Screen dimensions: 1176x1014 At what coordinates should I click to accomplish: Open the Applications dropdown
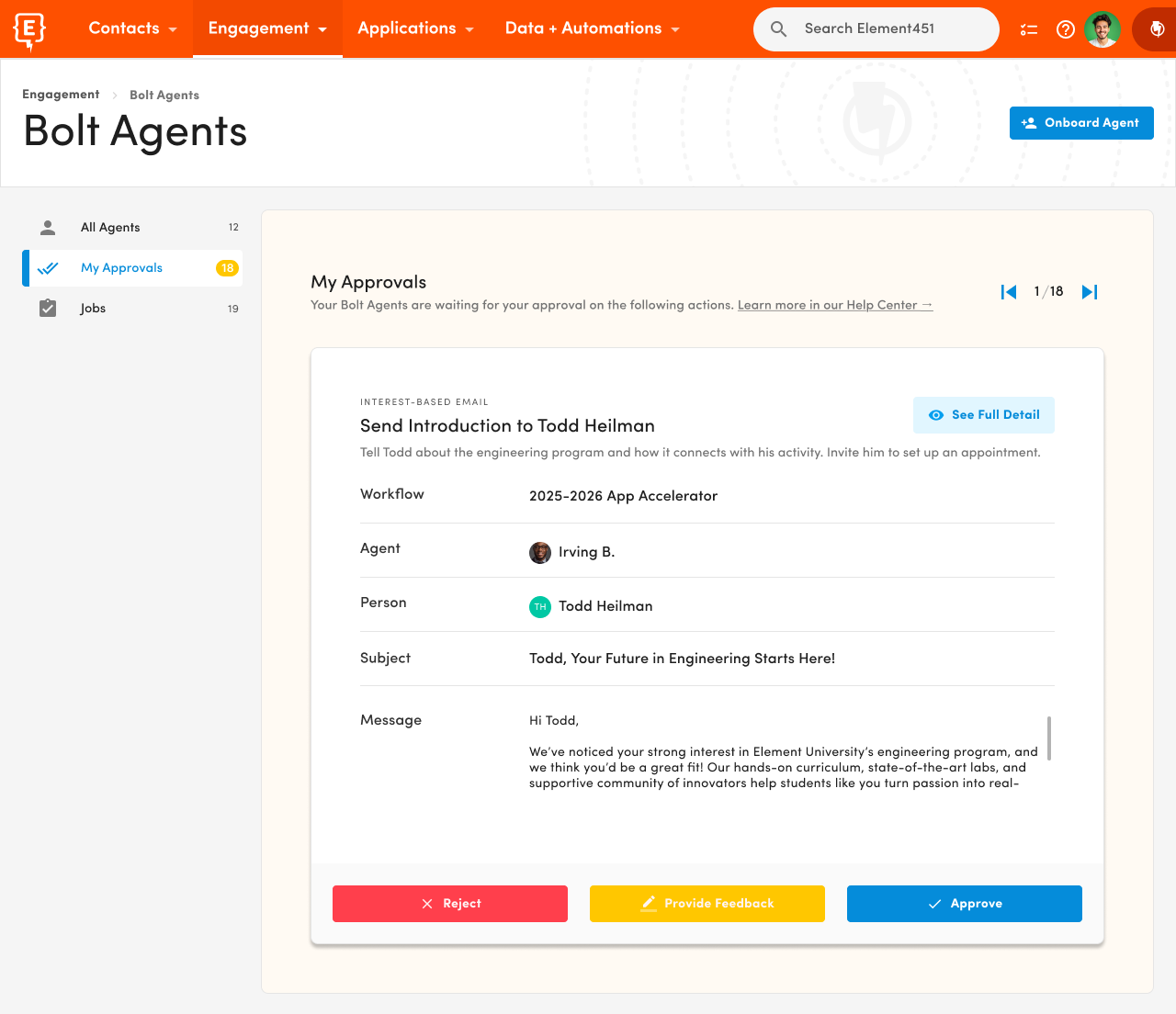(x=415, y=28)
